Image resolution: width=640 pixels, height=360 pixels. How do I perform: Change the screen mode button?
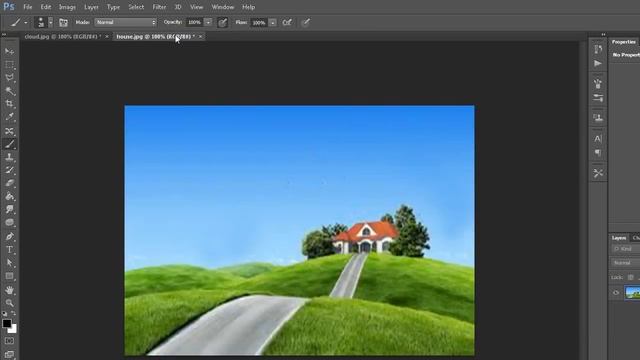point(9,354)
